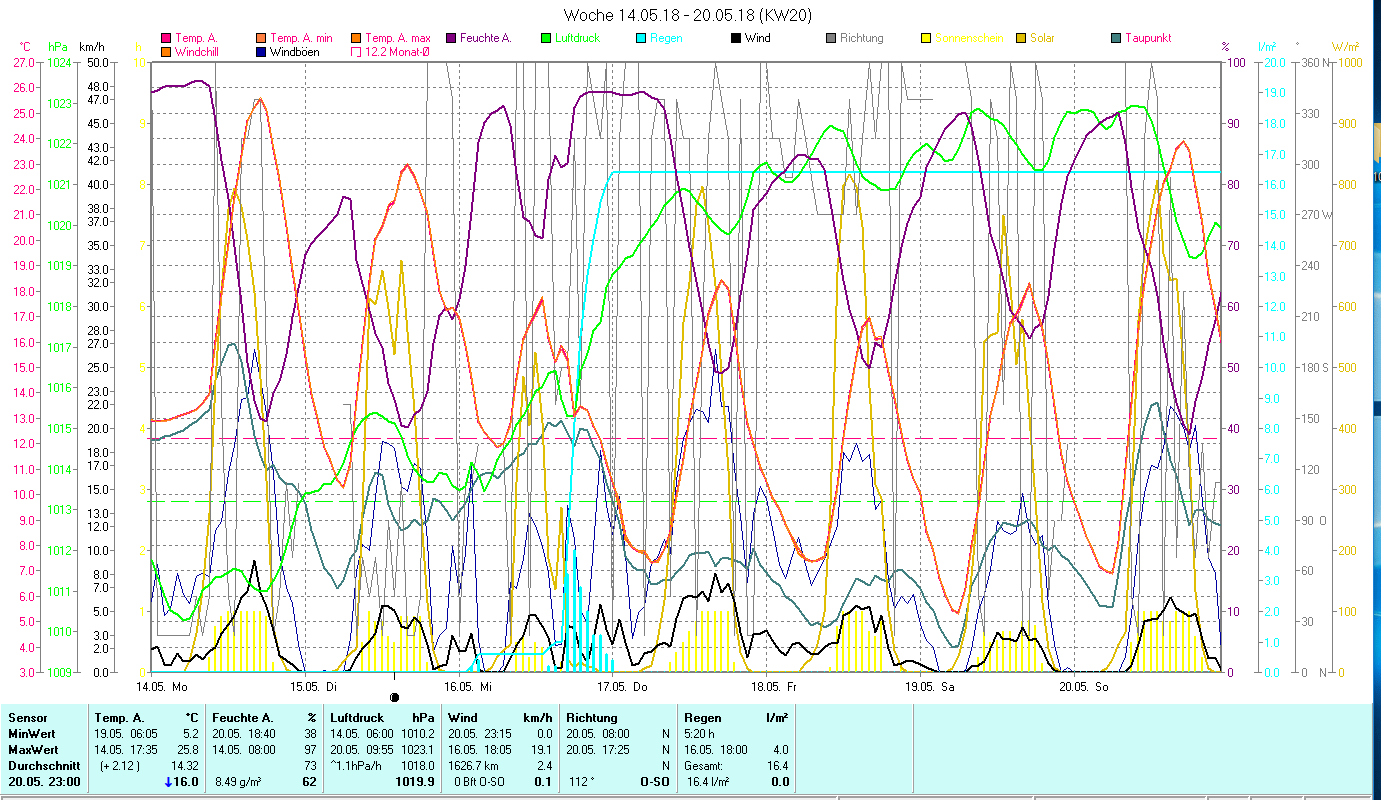
Task: Click the rain duration '5:20 h'
Action: (701, 734)
